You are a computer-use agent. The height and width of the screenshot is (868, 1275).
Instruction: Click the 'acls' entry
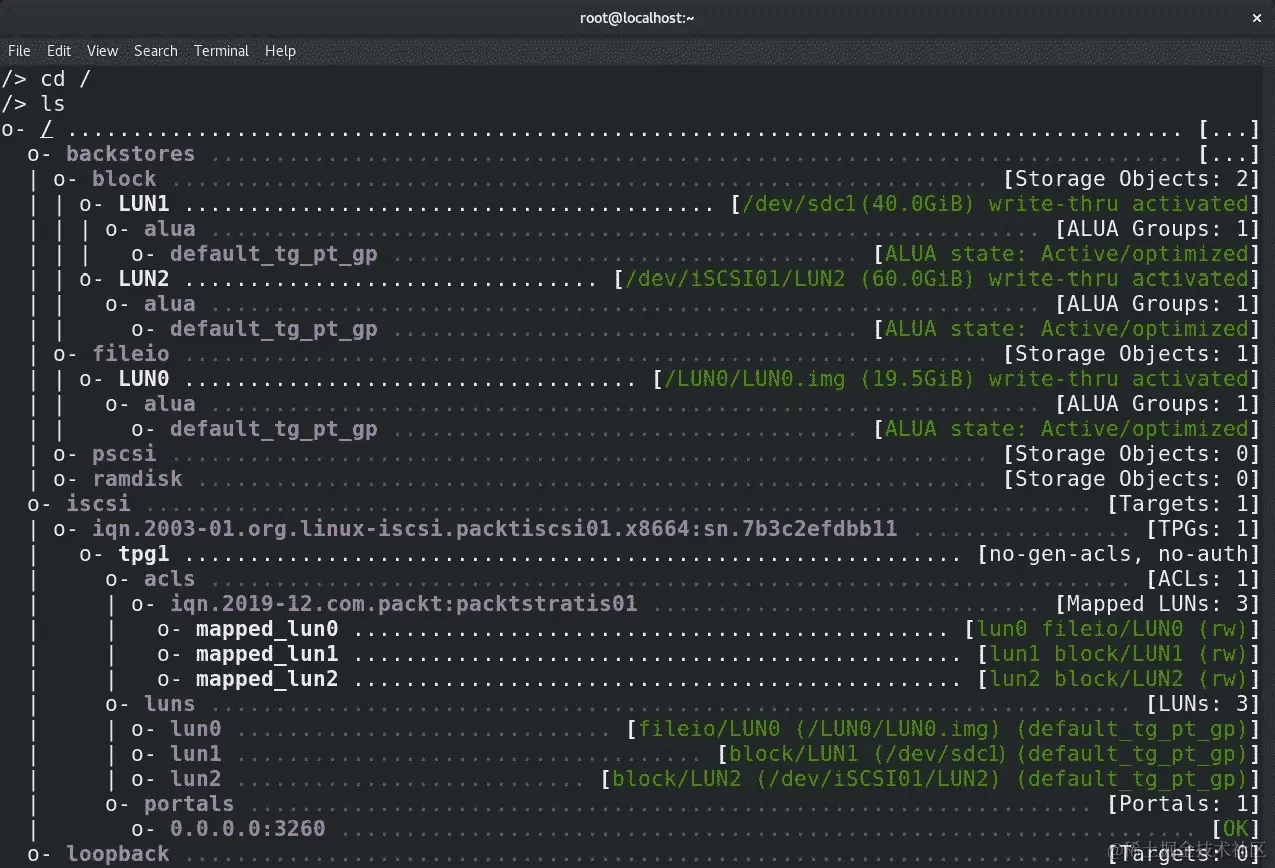click(170, 579)
